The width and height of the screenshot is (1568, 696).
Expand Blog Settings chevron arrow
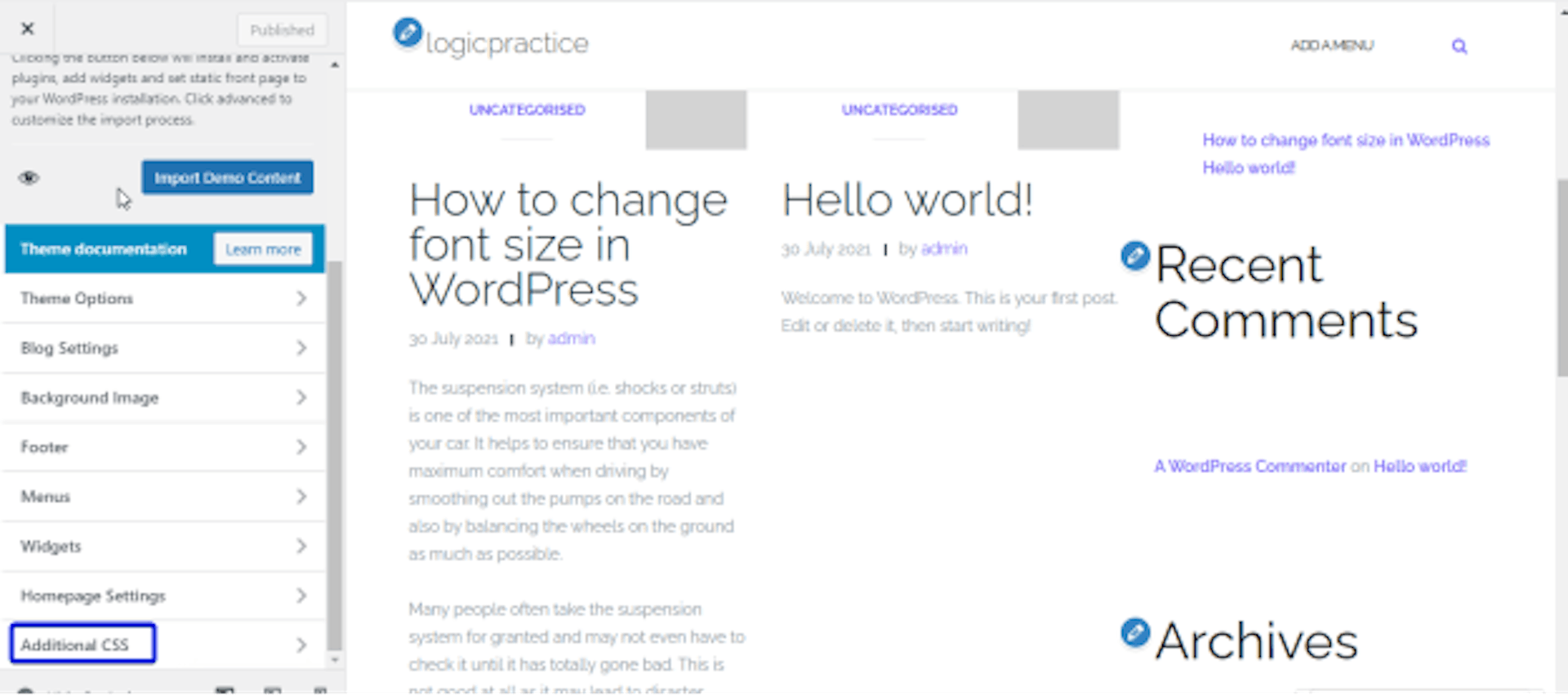[x=301, y=348]
